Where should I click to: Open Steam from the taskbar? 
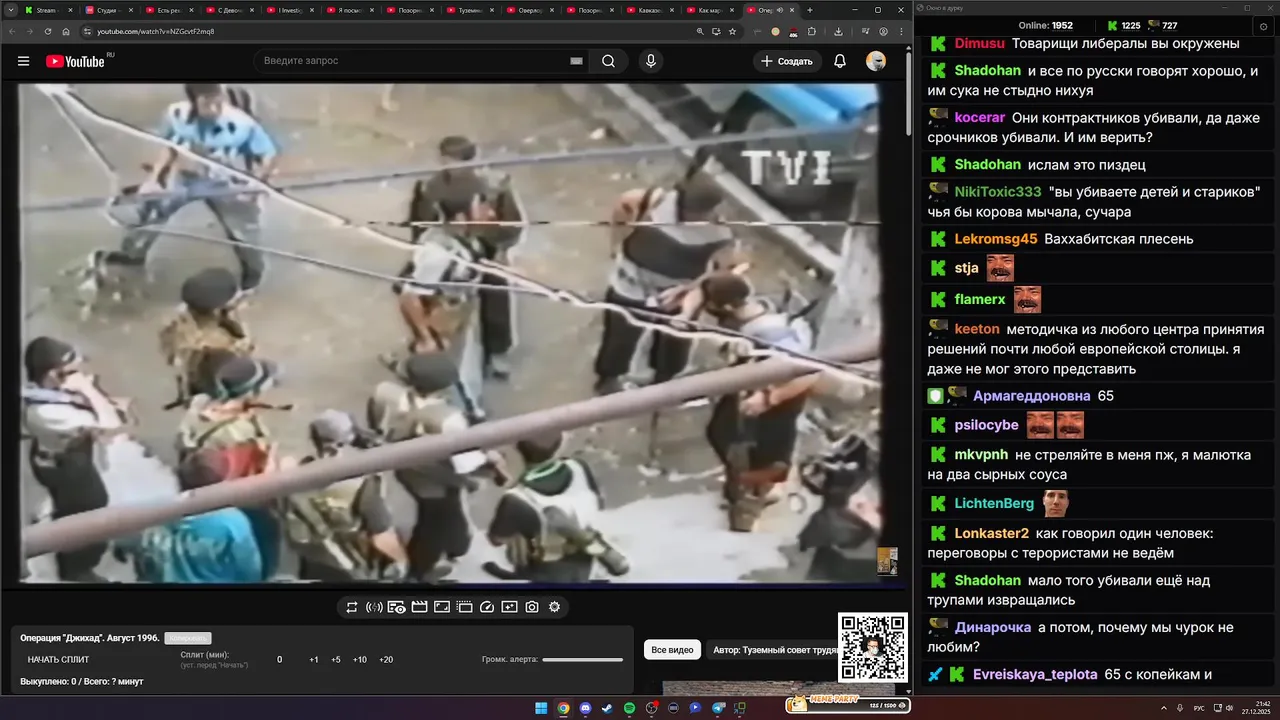pyautogui.click(x=607, y=708)
